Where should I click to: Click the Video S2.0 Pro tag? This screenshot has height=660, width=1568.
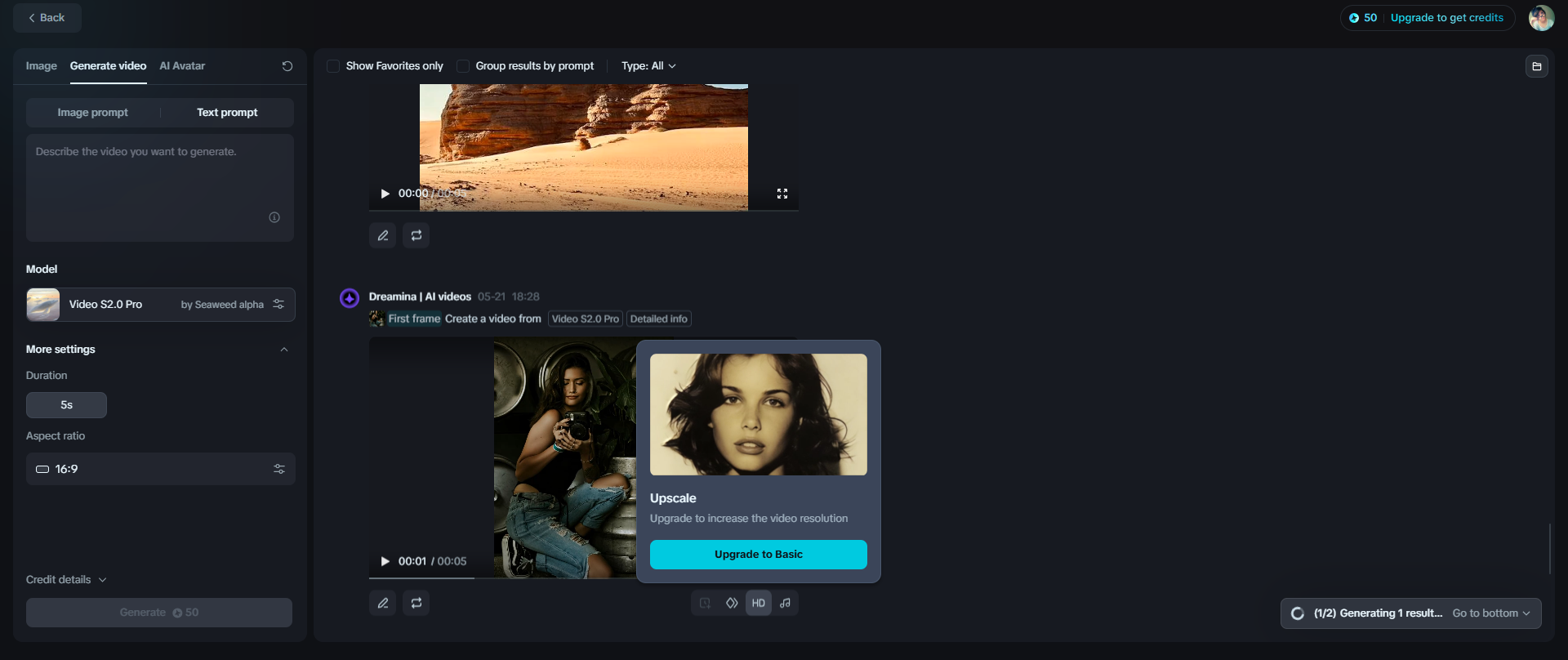(586, 319)
